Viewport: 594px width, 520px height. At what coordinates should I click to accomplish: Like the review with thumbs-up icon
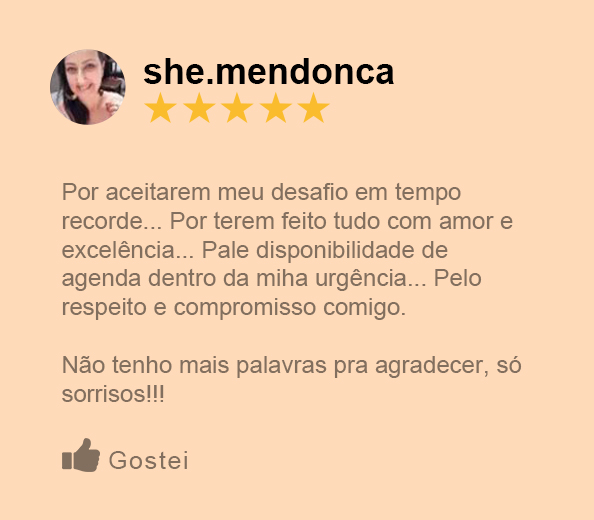point(81,456)
